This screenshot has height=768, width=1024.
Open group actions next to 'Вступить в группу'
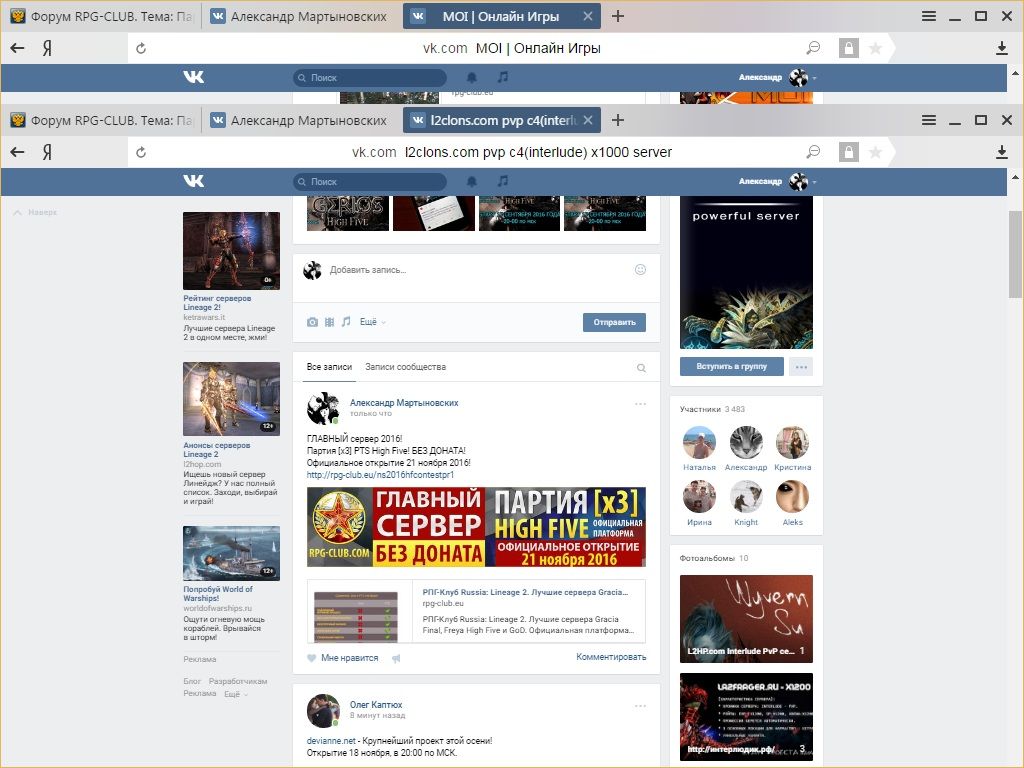801,366
